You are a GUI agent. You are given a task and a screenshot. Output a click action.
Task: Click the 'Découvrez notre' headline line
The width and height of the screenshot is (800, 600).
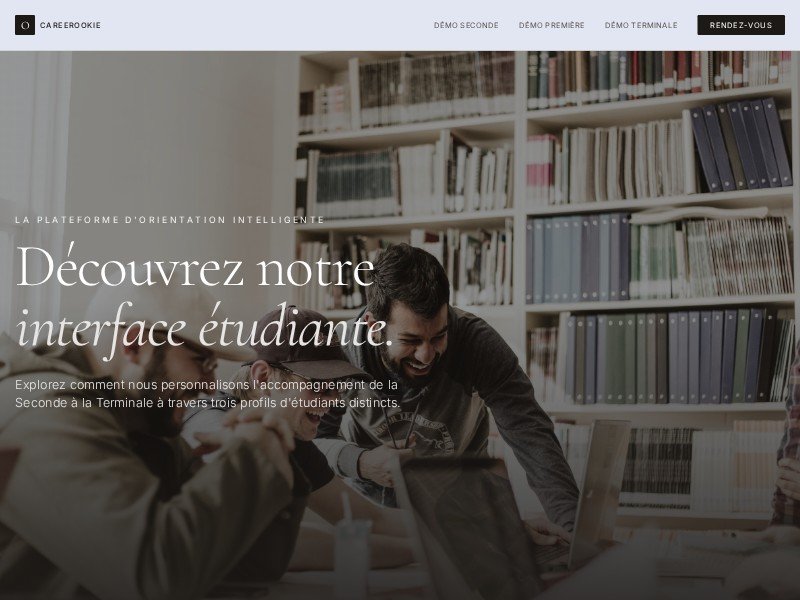196,266
